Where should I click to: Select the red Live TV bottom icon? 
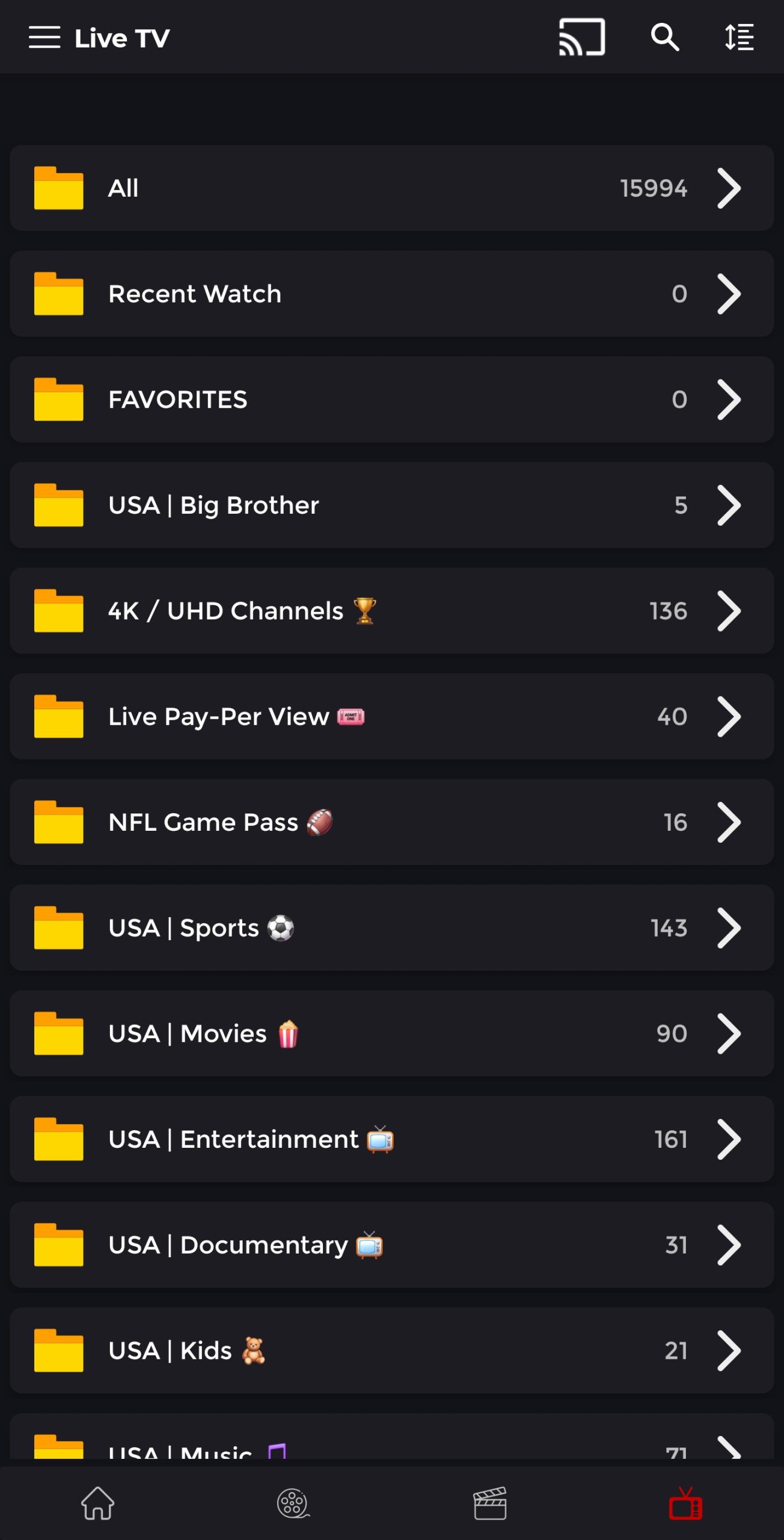(x=685, y=1503)
